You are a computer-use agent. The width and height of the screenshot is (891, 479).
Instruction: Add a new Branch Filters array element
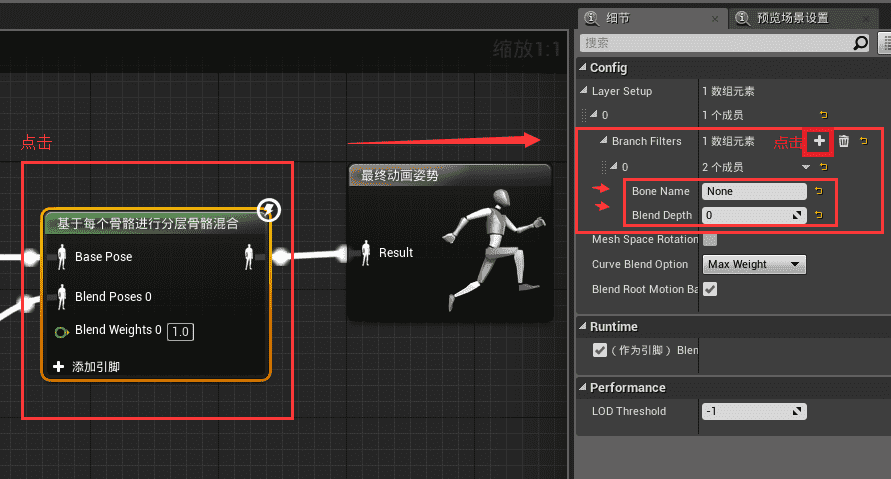pyautogui.click(x=819, y=141)
